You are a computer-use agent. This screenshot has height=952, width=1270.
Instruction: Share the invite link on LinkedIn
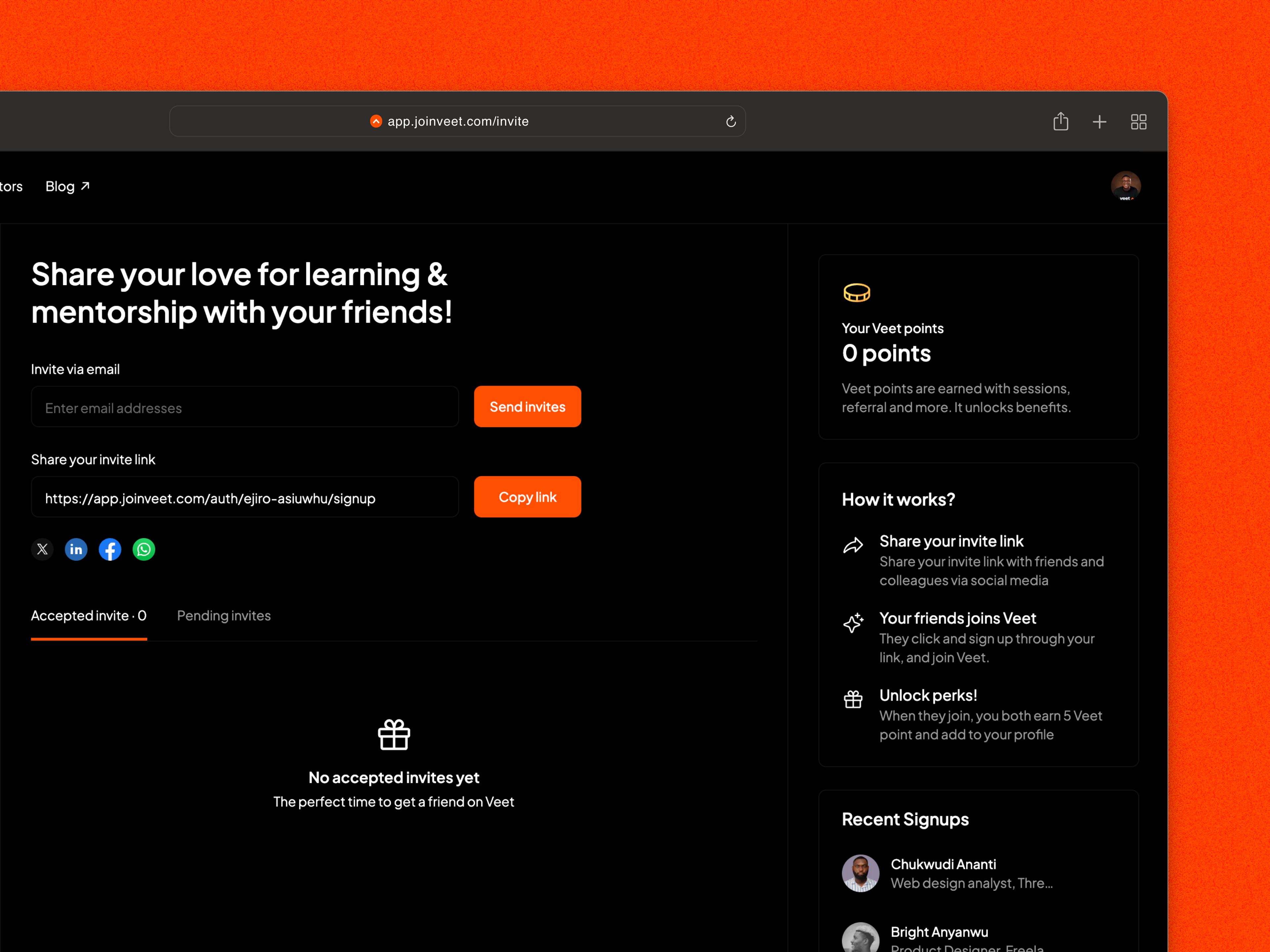click(x=76, y=549)
